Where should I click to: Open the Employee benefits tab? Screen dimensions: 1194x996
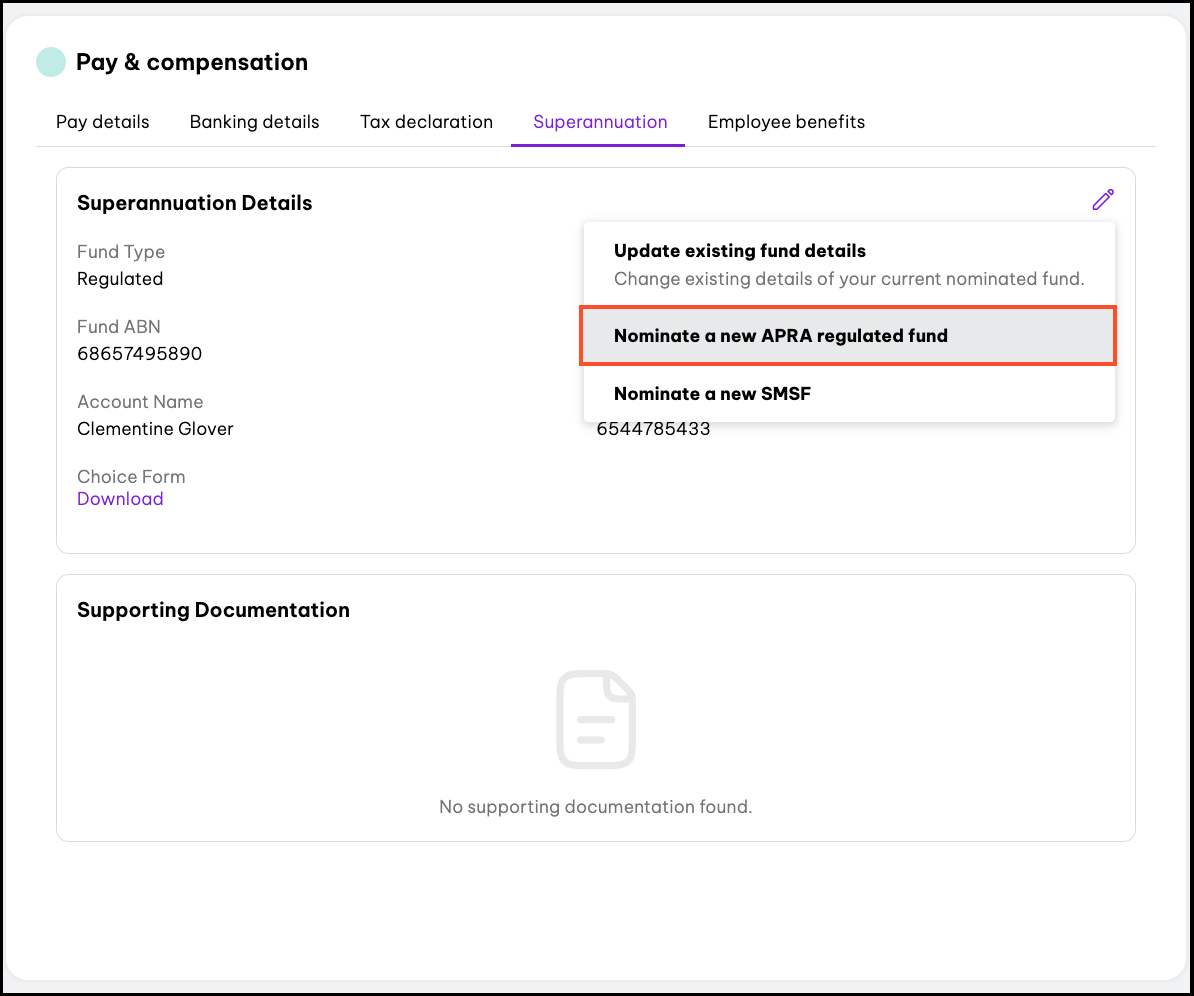tap(786, 122)
